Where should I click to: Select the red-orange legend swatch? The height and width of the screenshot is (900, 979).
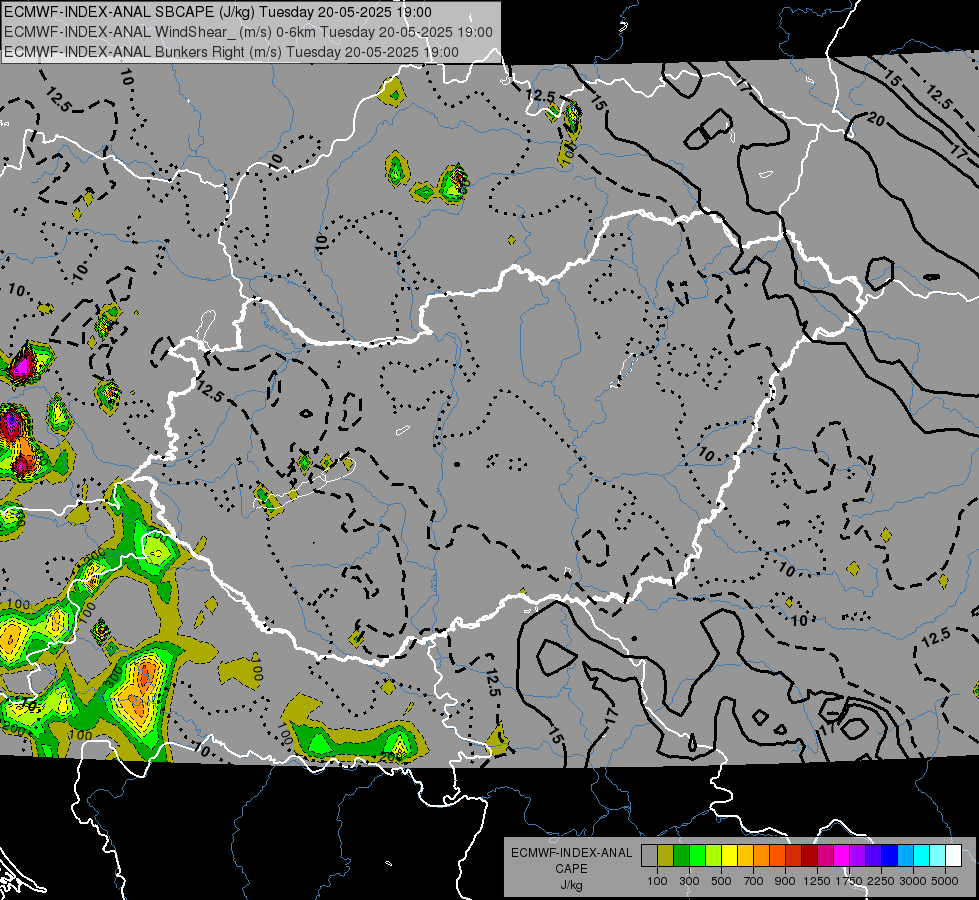(x=778, y=856)
